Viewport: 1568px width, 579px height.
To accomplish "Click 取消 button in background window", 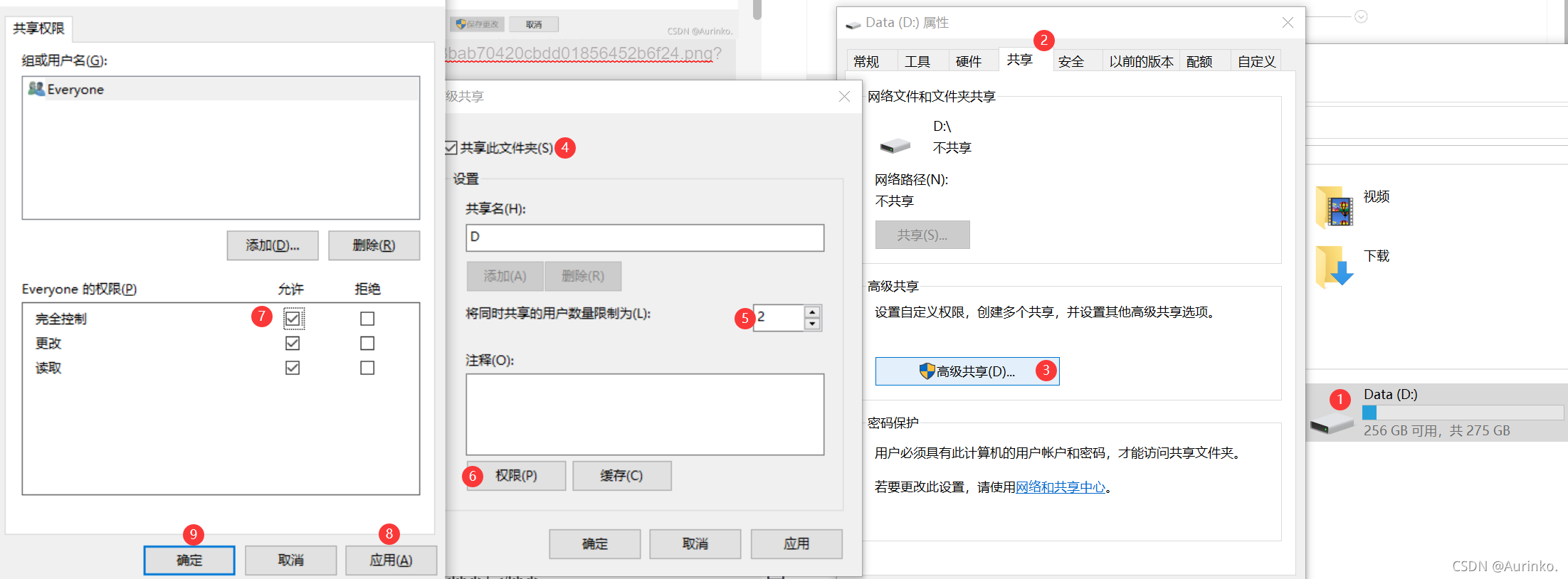I will point(534,24).
